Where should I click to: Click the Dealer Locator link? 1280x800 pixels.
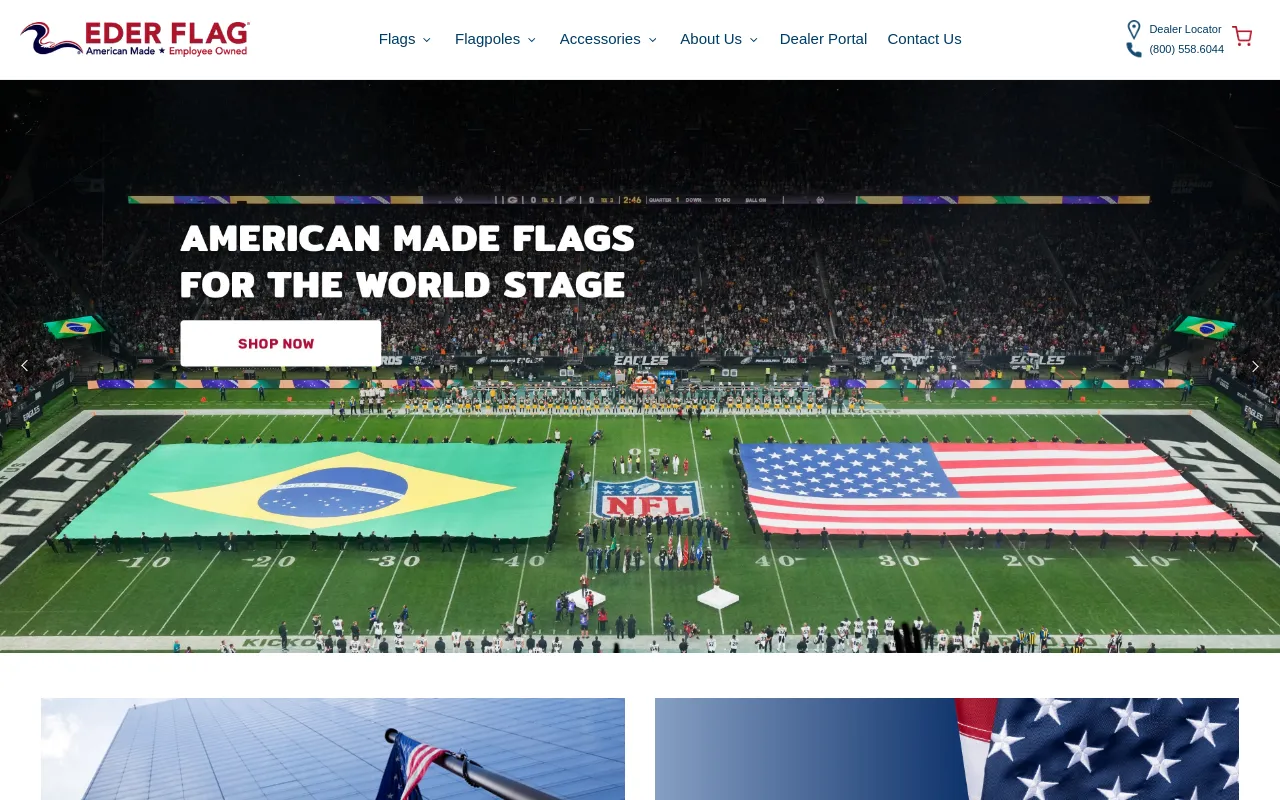[x=1185, y=29]
